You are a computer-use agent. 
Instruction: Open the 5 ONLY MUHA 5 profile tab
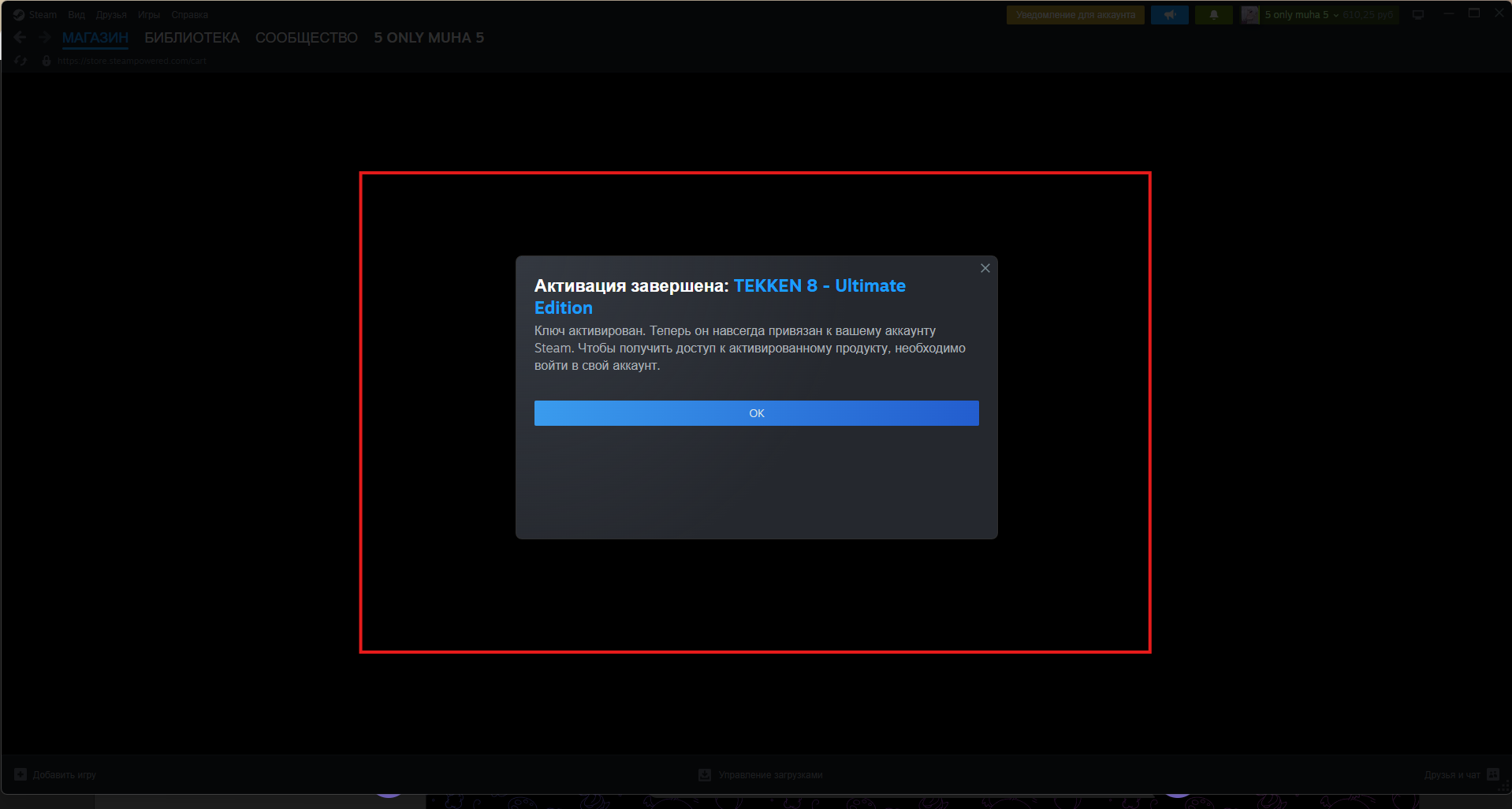pos(429,38)
